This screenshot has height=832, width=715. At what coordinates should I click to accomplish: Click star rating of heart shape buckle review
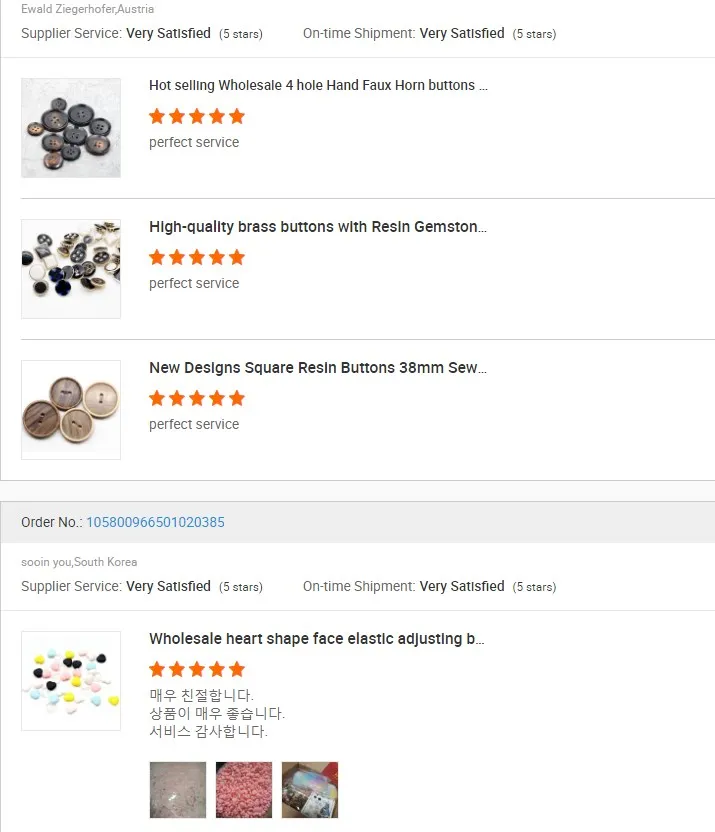click(197, 669)
